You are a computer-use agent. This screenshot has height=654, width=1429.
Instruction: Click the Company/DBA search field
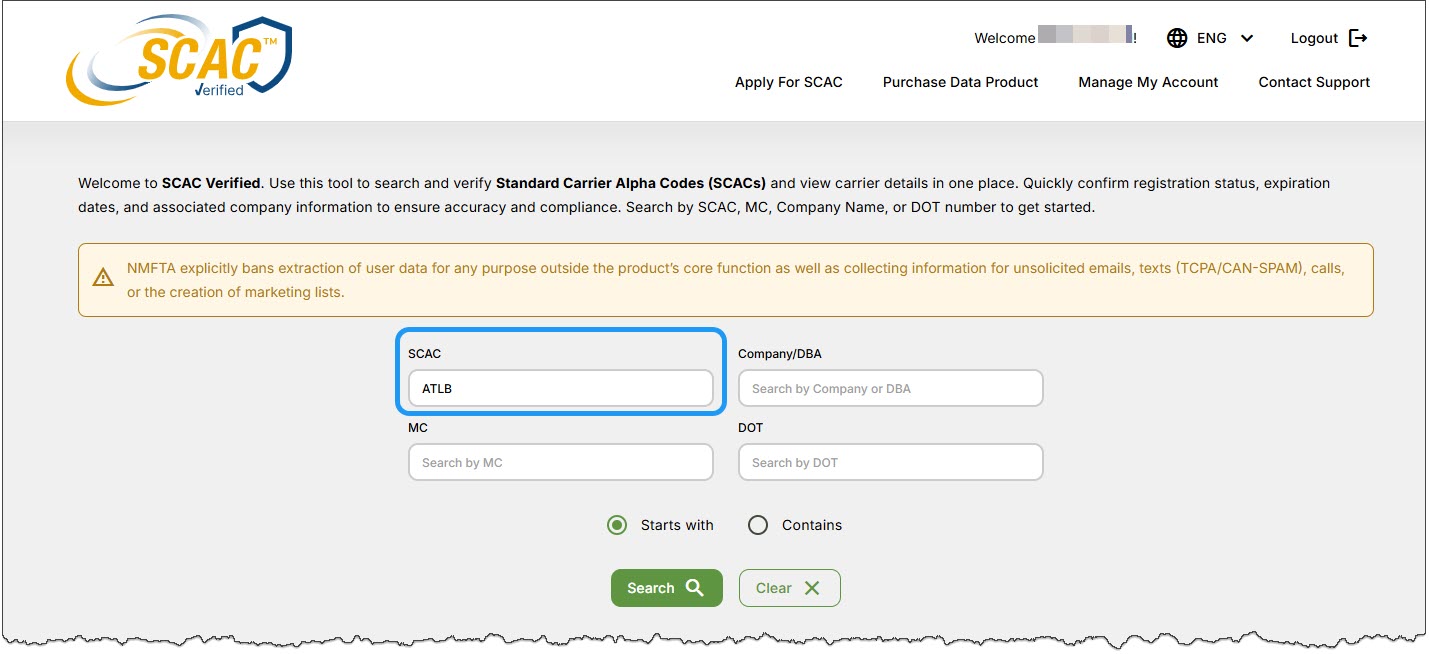890,388
